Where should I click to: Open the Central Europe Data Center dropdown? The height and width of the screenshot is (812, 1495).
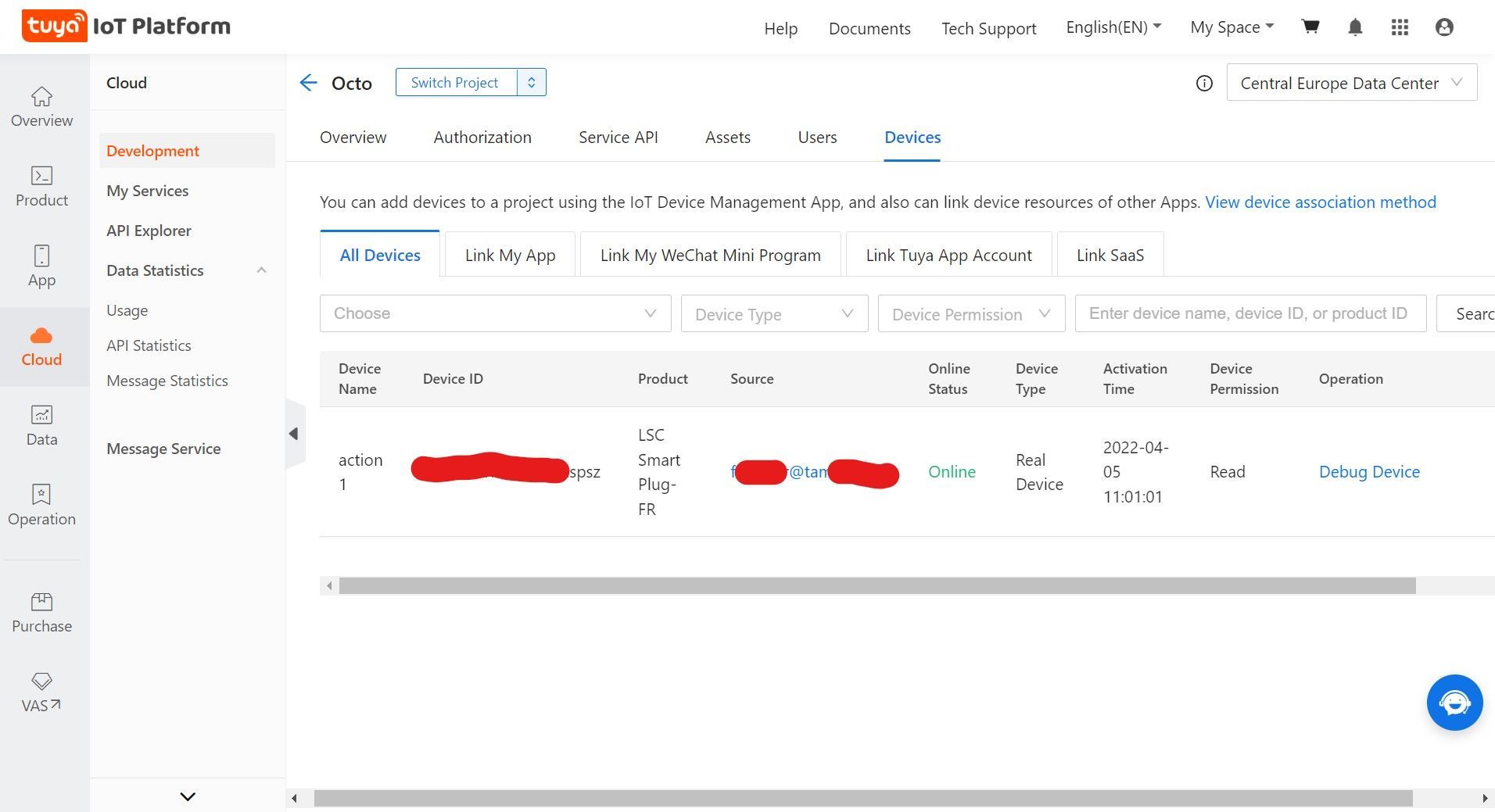[x=1352, y=83]
